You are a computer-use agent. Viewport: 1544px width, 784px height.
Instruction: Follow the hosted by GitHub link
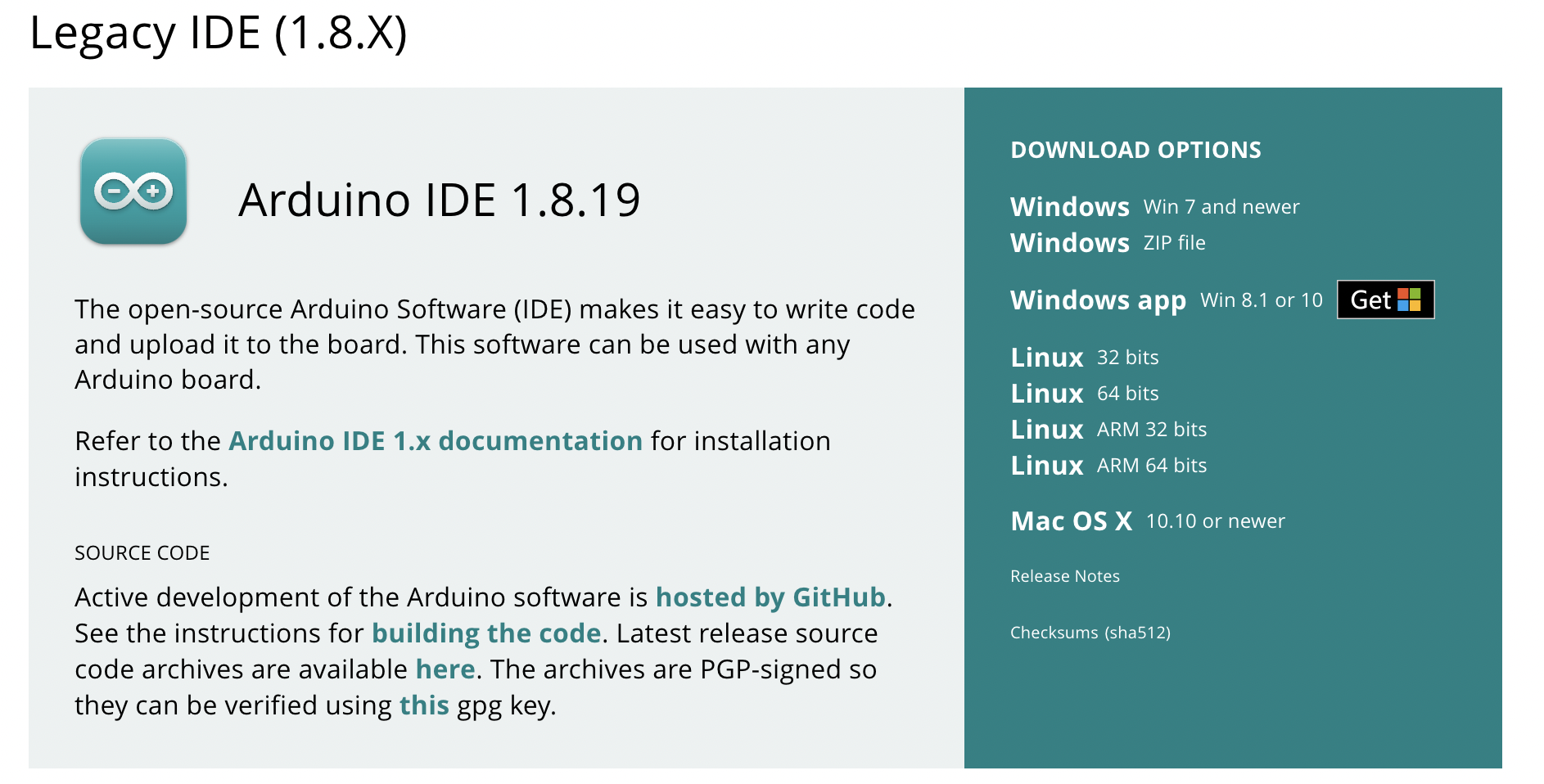pyautogui.click(x=770, y=597)
